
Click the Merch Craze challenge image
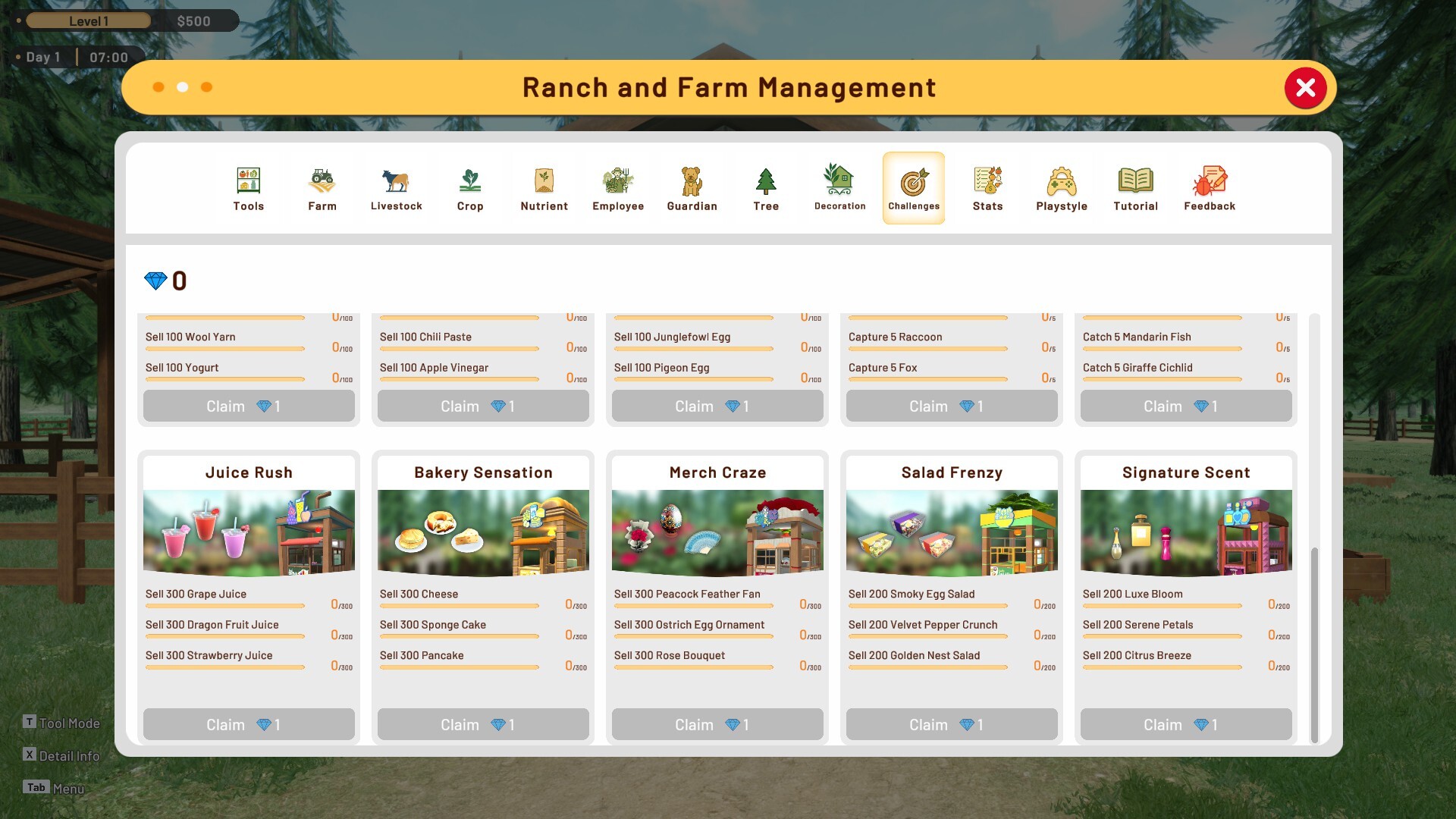[x=717, y=533]
